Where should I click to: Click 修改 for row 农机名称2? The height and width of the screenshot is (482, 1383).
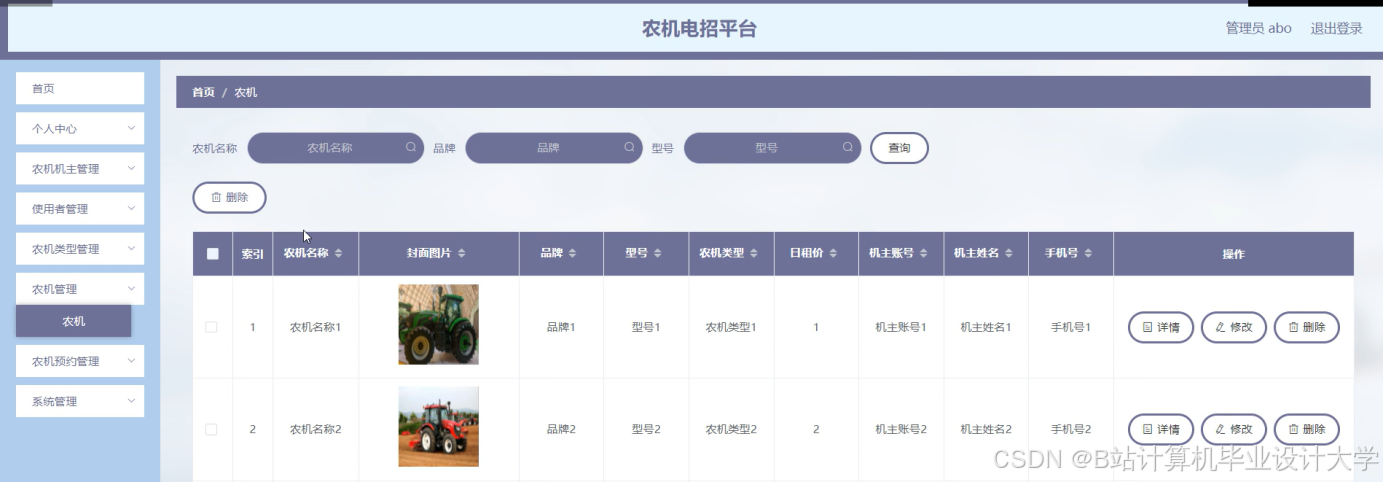(x=1234, y=429)
